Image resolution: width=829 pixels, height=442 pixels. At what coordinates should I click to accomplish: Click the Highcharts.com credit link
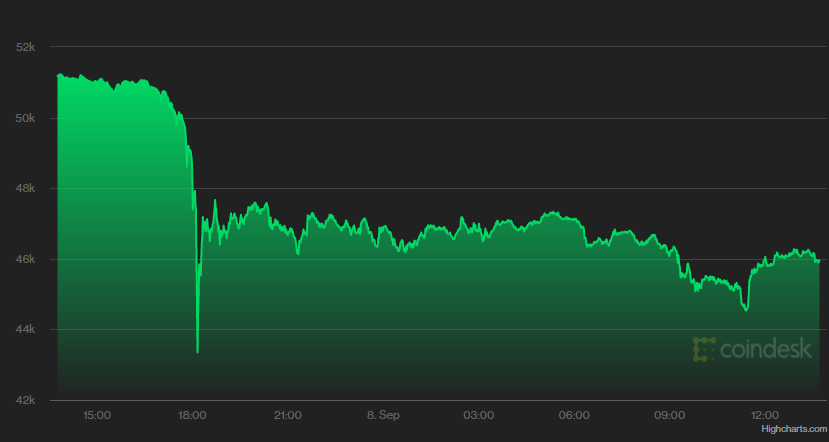point(793,429)
